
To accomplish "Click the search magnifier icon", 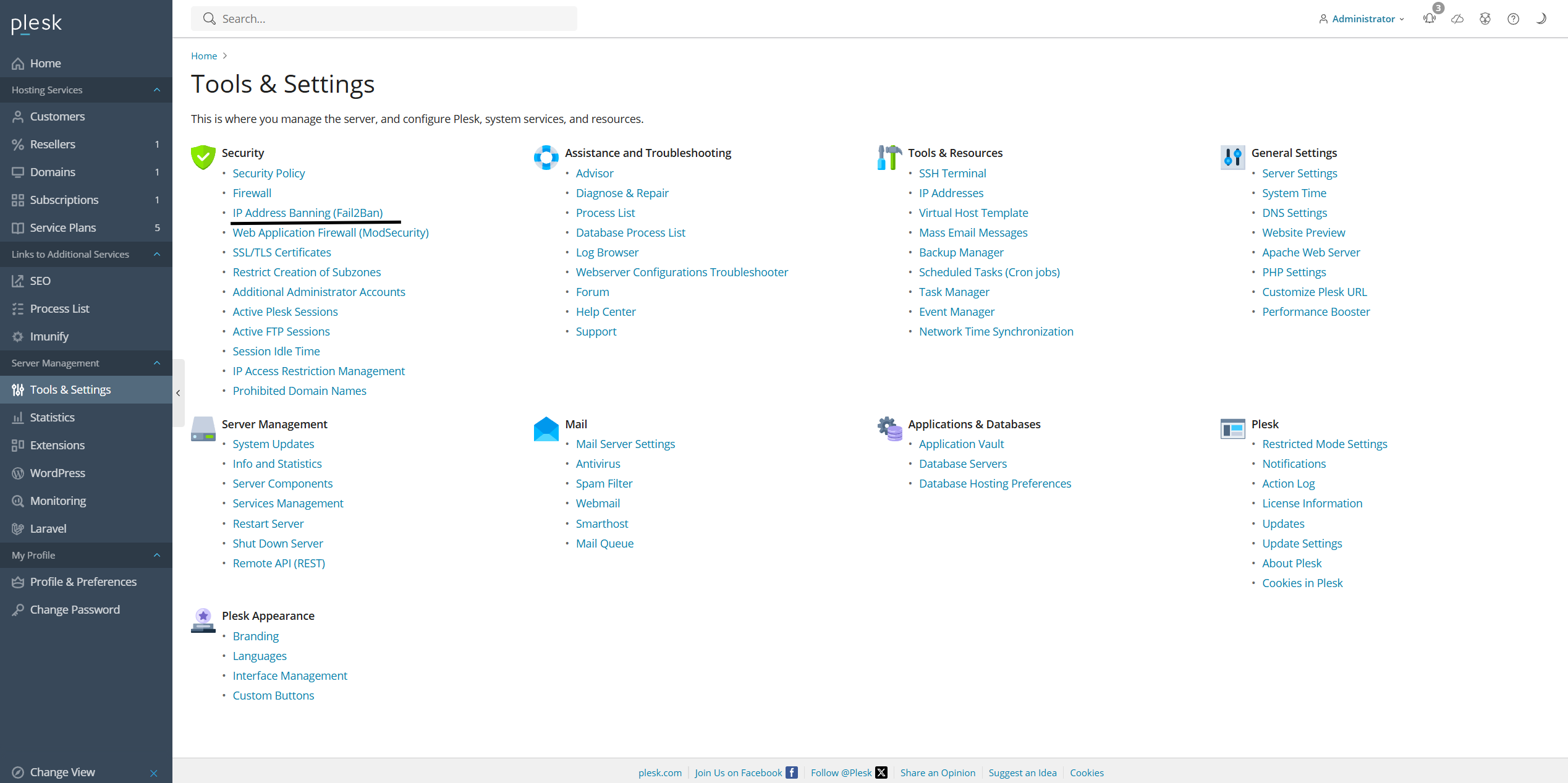I will (x=210, y=19).
